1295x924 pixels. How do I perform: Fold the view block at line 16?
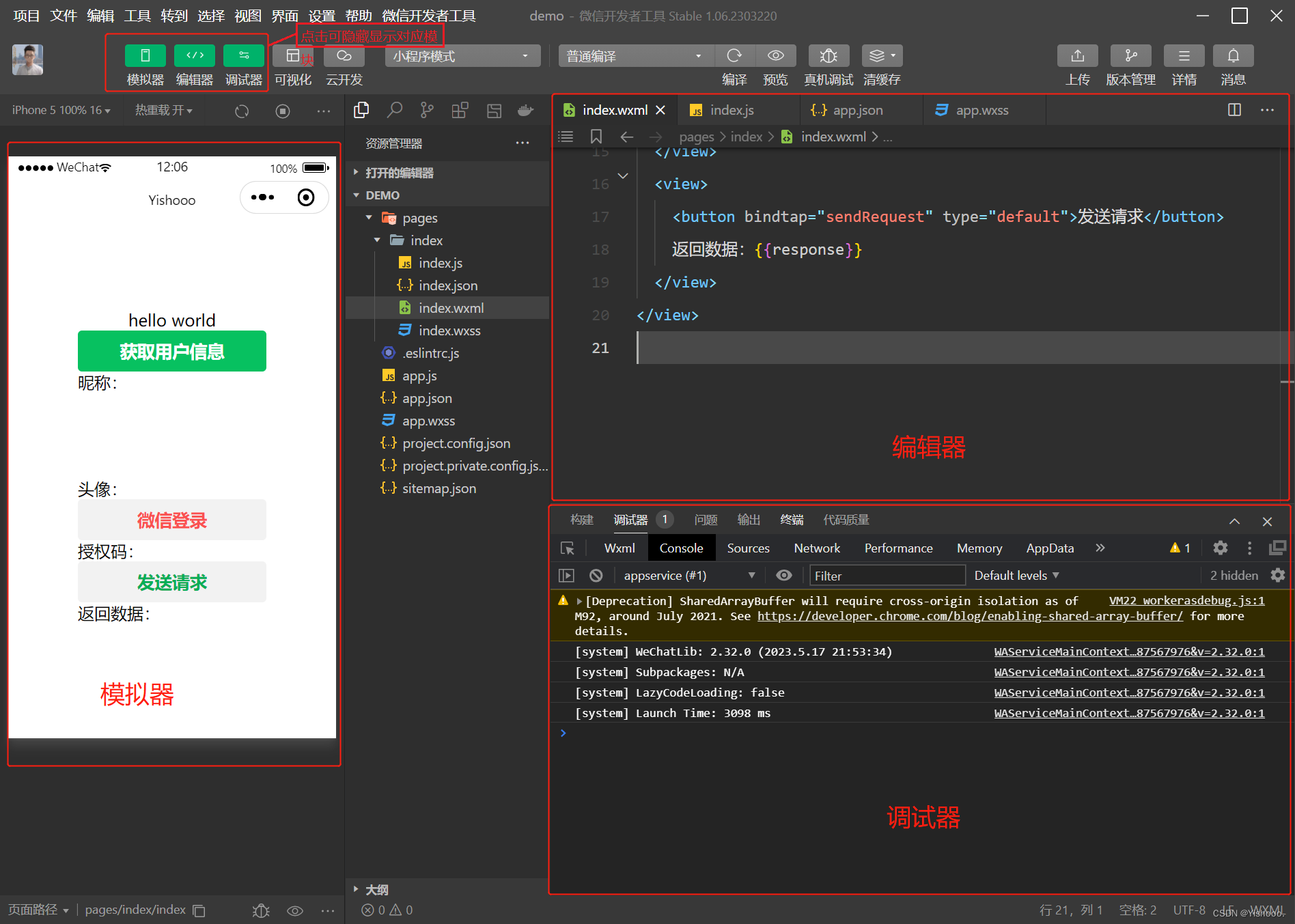[x=623, y=176]
